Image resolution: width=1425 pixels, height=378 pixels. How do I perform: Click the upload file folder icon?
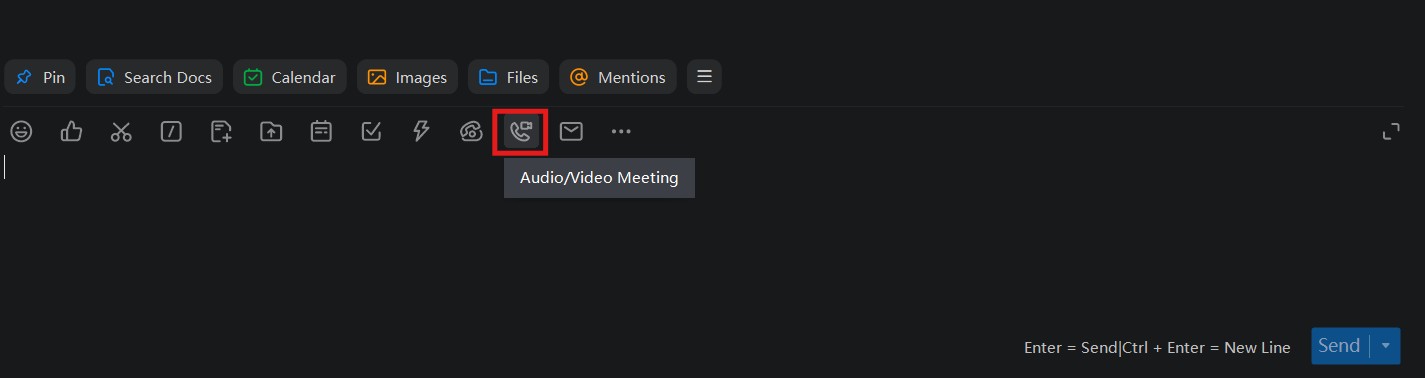271,131
